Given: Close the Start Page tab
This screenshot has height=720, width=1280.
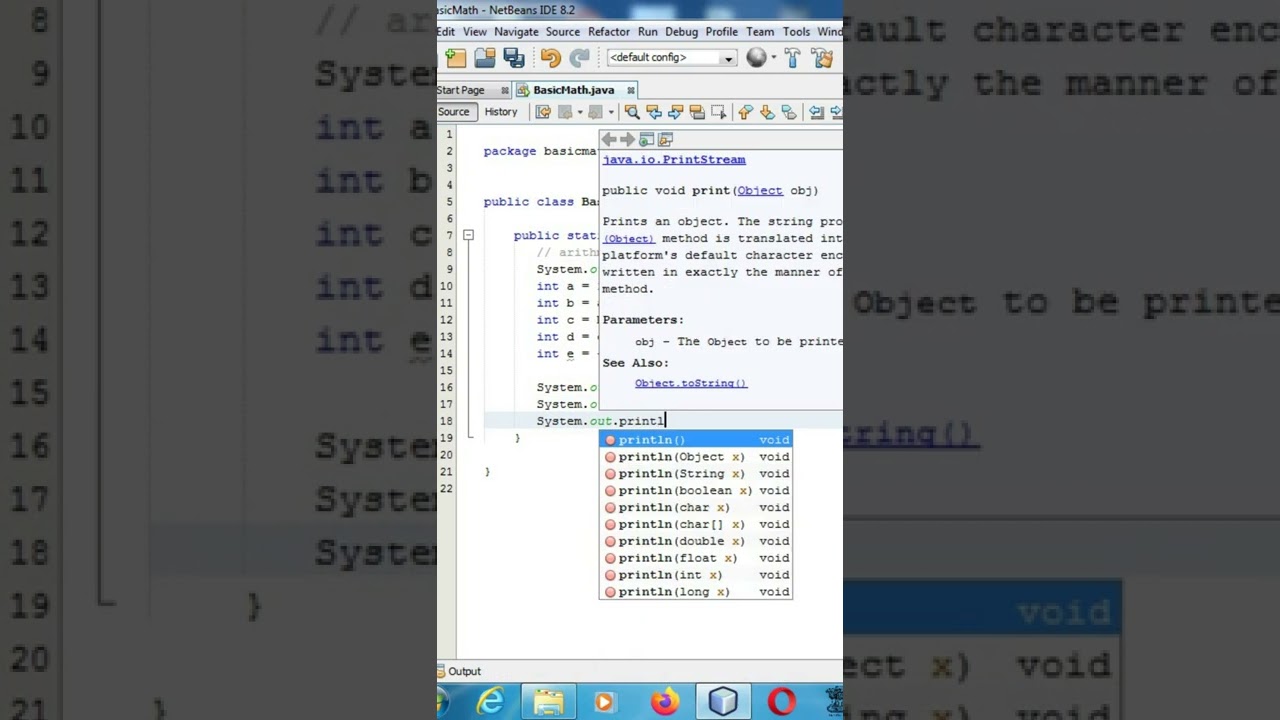Looking at the screenshot, I should tap(505, 90).
